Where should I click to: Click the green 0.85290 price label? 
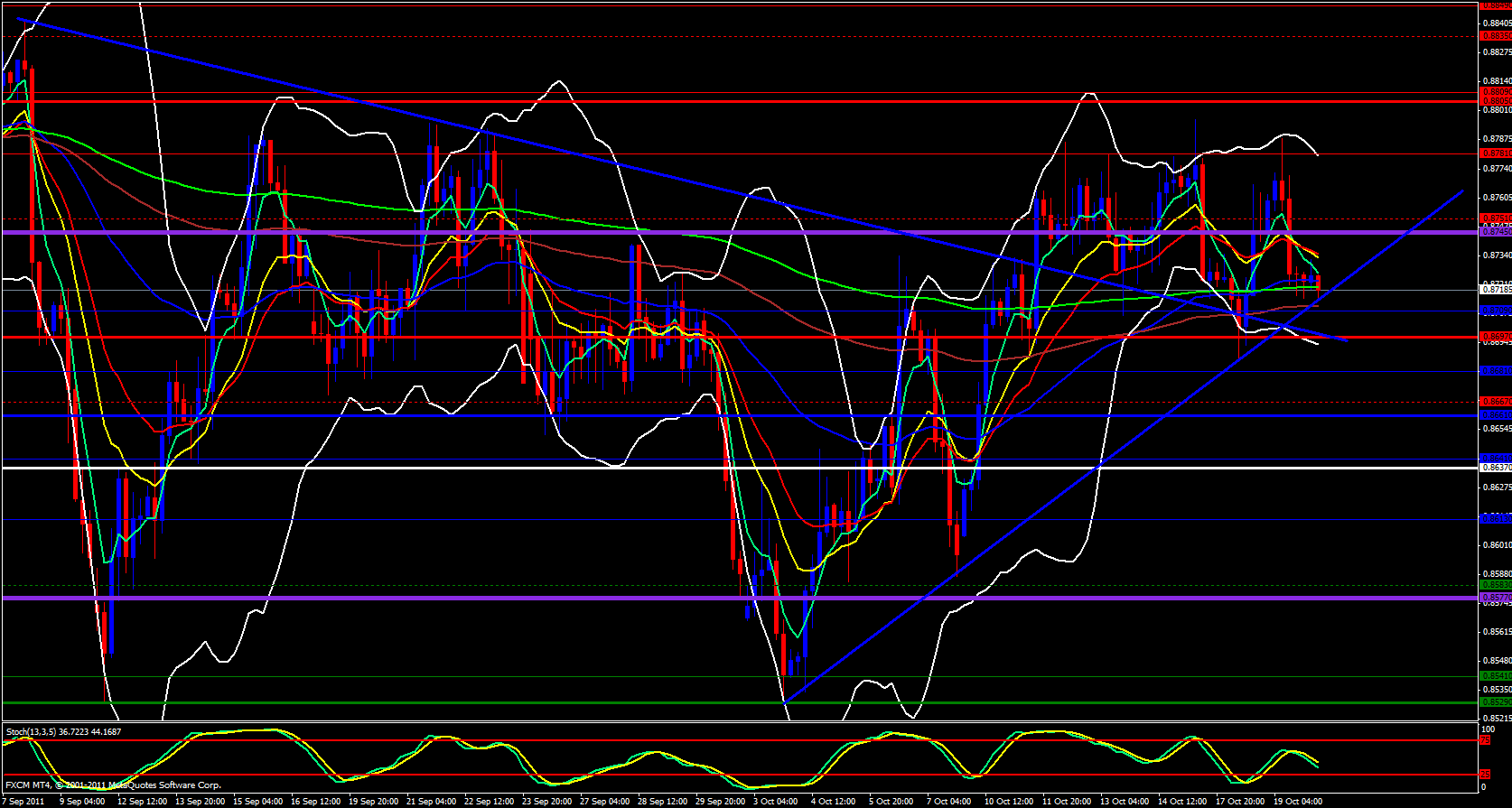point(1495,702)
